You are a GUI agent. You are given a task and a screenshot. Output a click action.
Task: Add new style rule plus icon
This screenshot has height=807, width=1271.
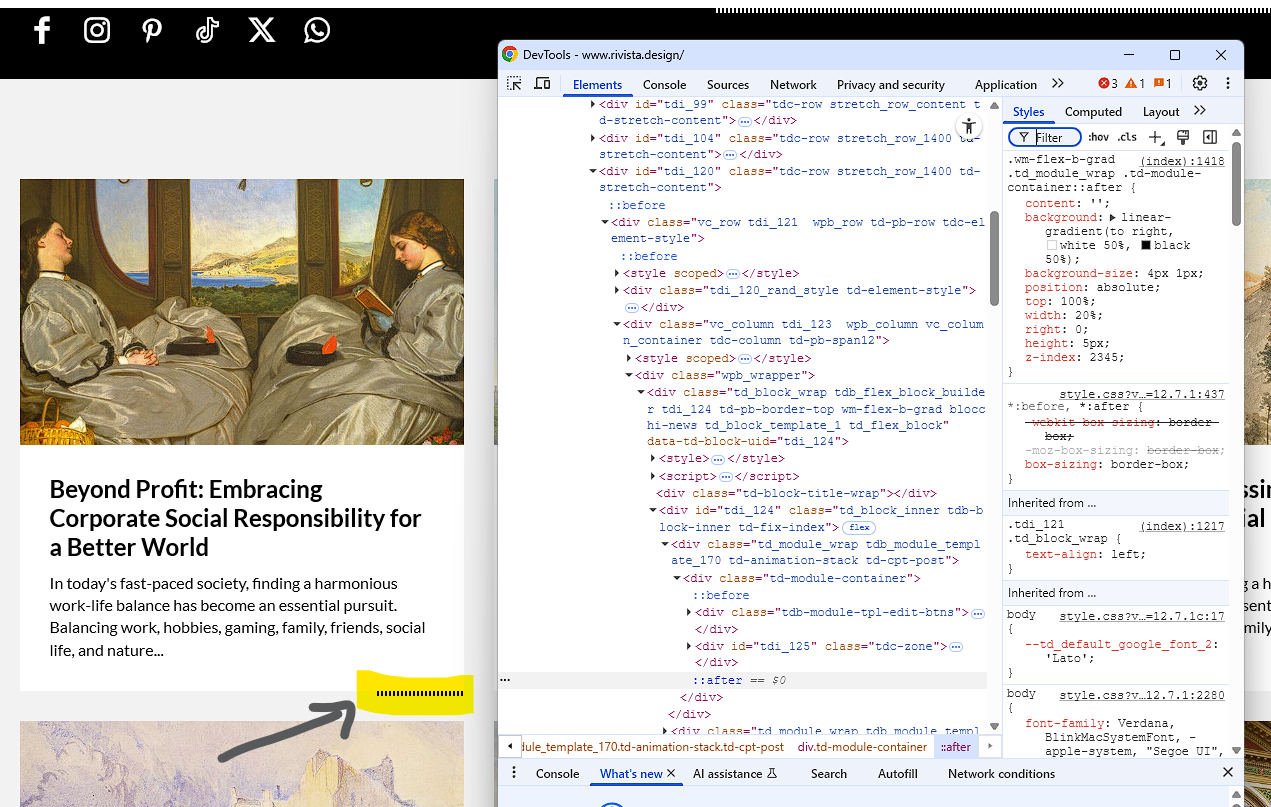[1155, 137]
